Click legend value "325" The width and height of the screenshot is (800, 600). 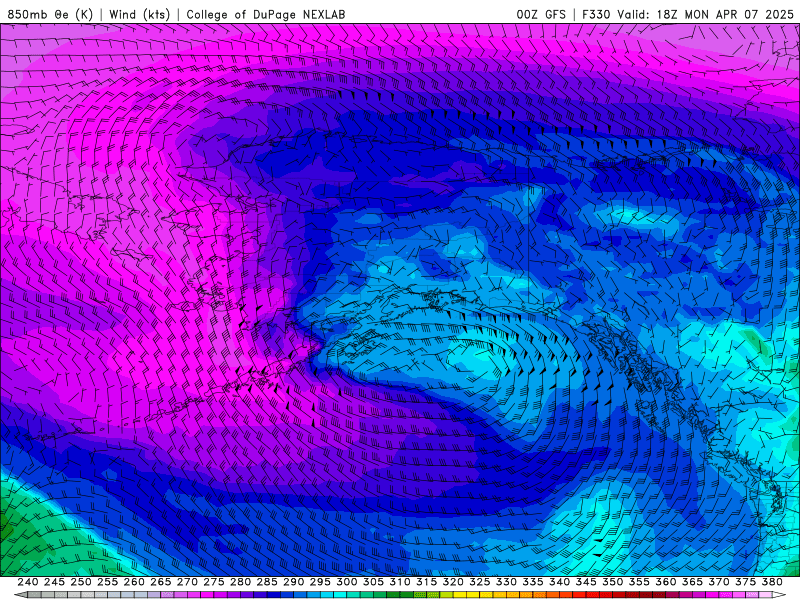480,582
